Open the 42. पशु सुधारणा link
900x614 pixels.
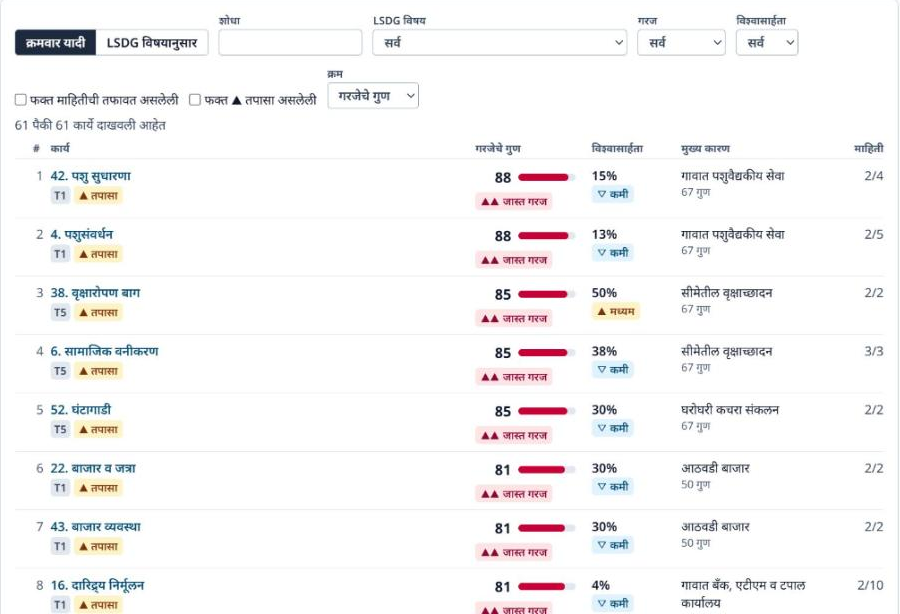tap(91, 176)
